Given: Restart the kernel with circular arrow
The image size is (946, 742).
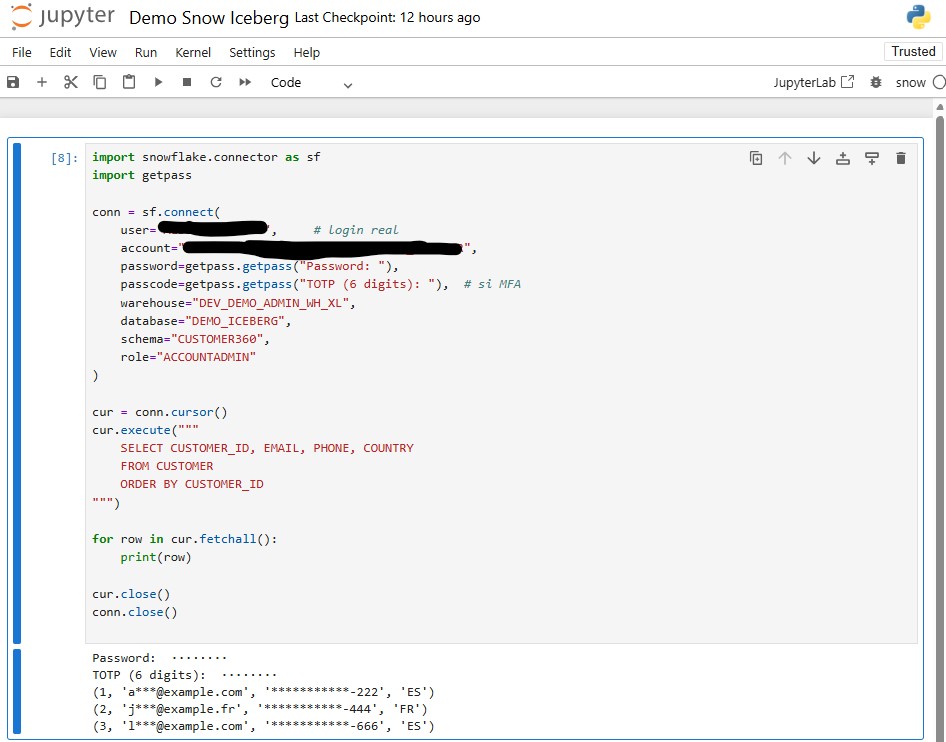Looking at the screenshot, I should (x=216, y=82).
